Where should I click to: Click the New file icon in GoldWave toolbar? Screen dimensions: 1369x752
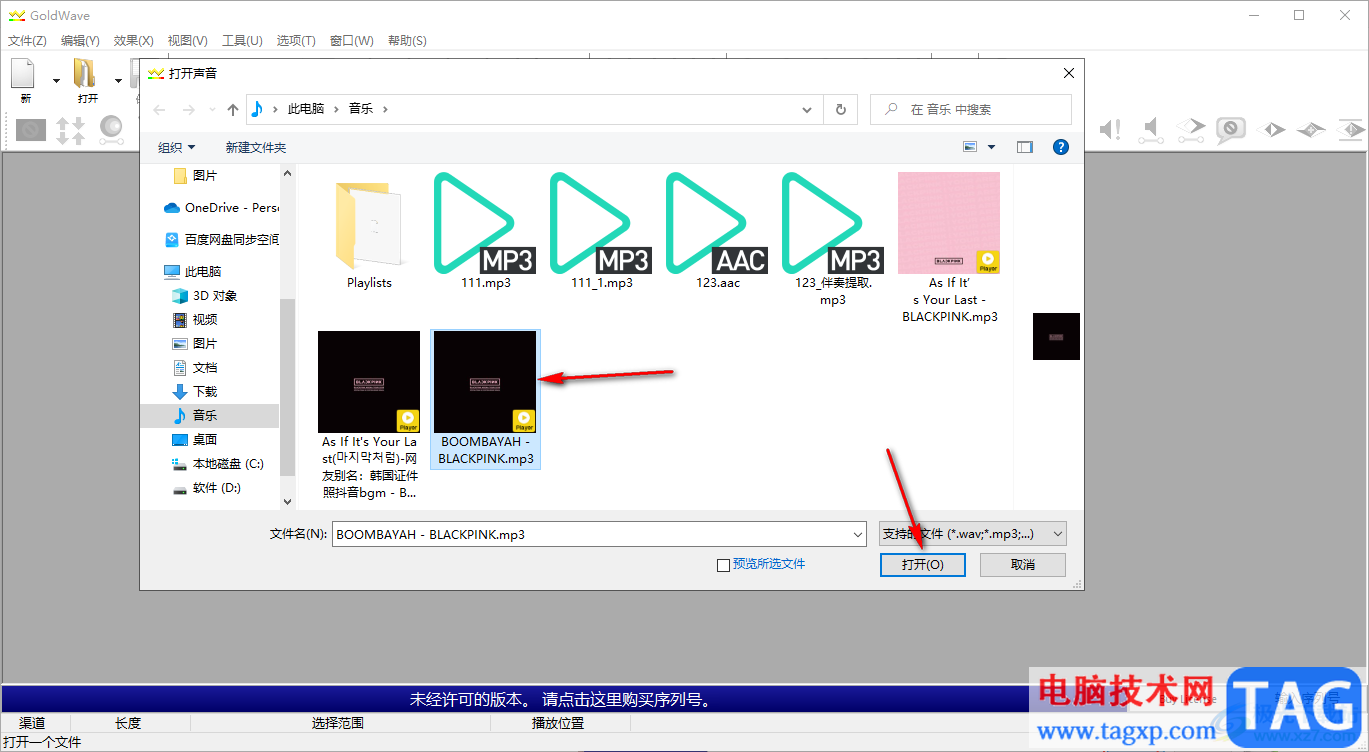pos(23,74)
